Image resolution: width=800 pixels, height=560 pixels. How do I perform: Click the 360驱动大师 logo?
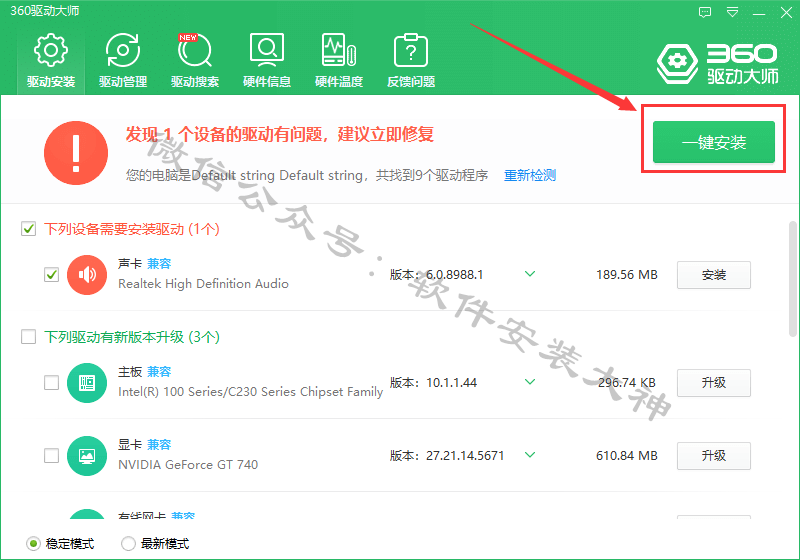click(718, 64)
